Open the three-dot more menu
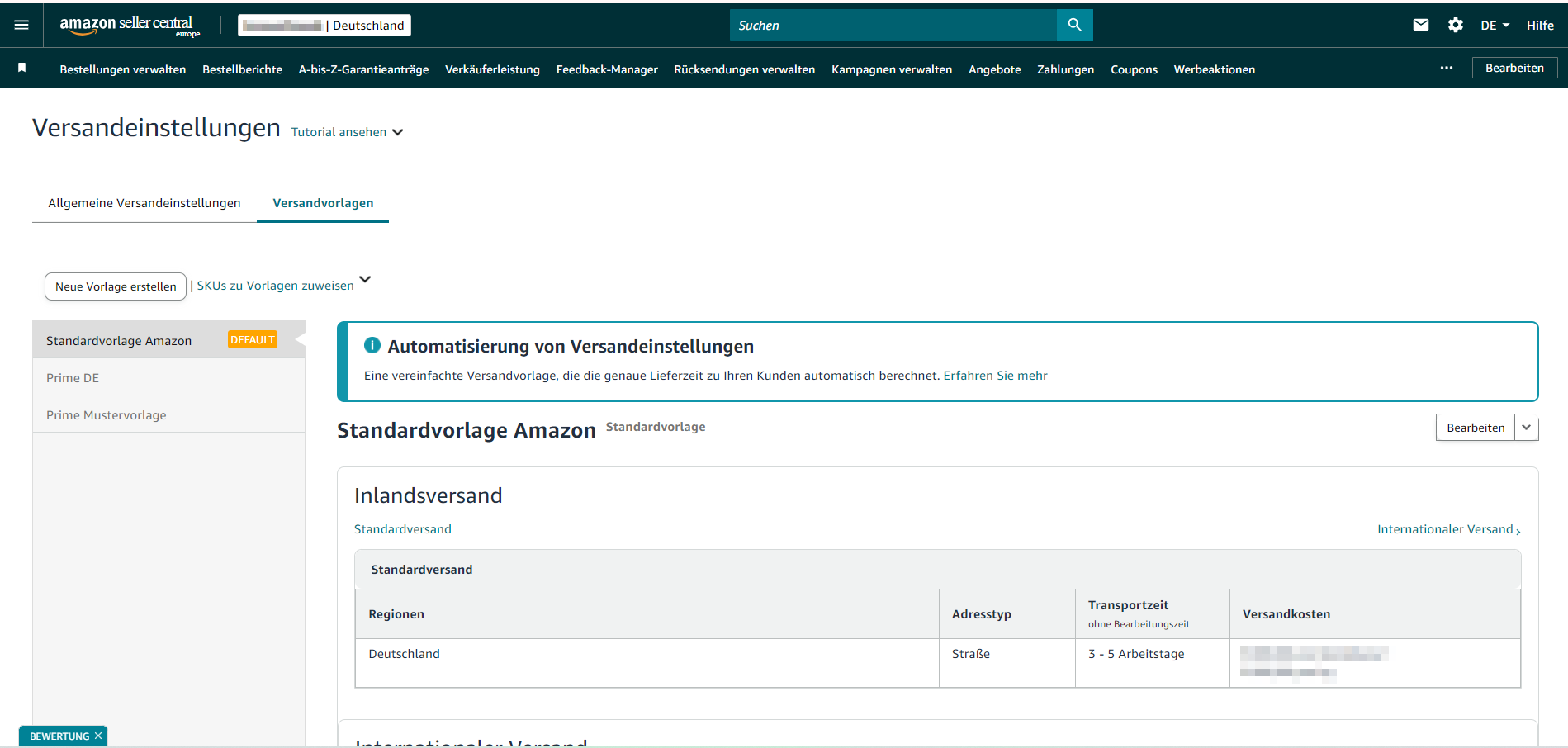The image size is (1568, 748). tap(1446, 68)
